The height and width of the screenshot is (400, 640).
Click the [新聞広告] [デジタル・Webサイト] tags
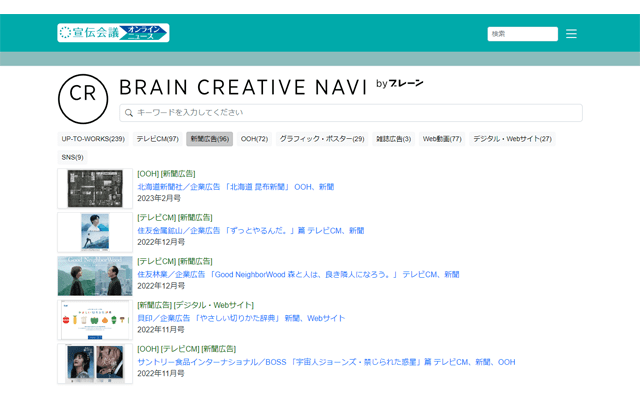(x=196, y=305)
